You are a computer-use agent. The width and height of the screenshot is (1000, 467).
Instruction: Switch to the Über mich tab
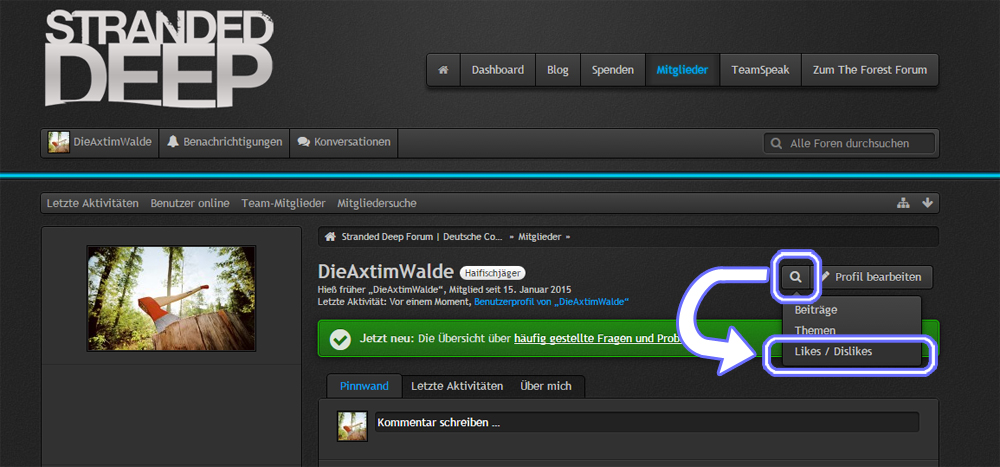point(545,386)
